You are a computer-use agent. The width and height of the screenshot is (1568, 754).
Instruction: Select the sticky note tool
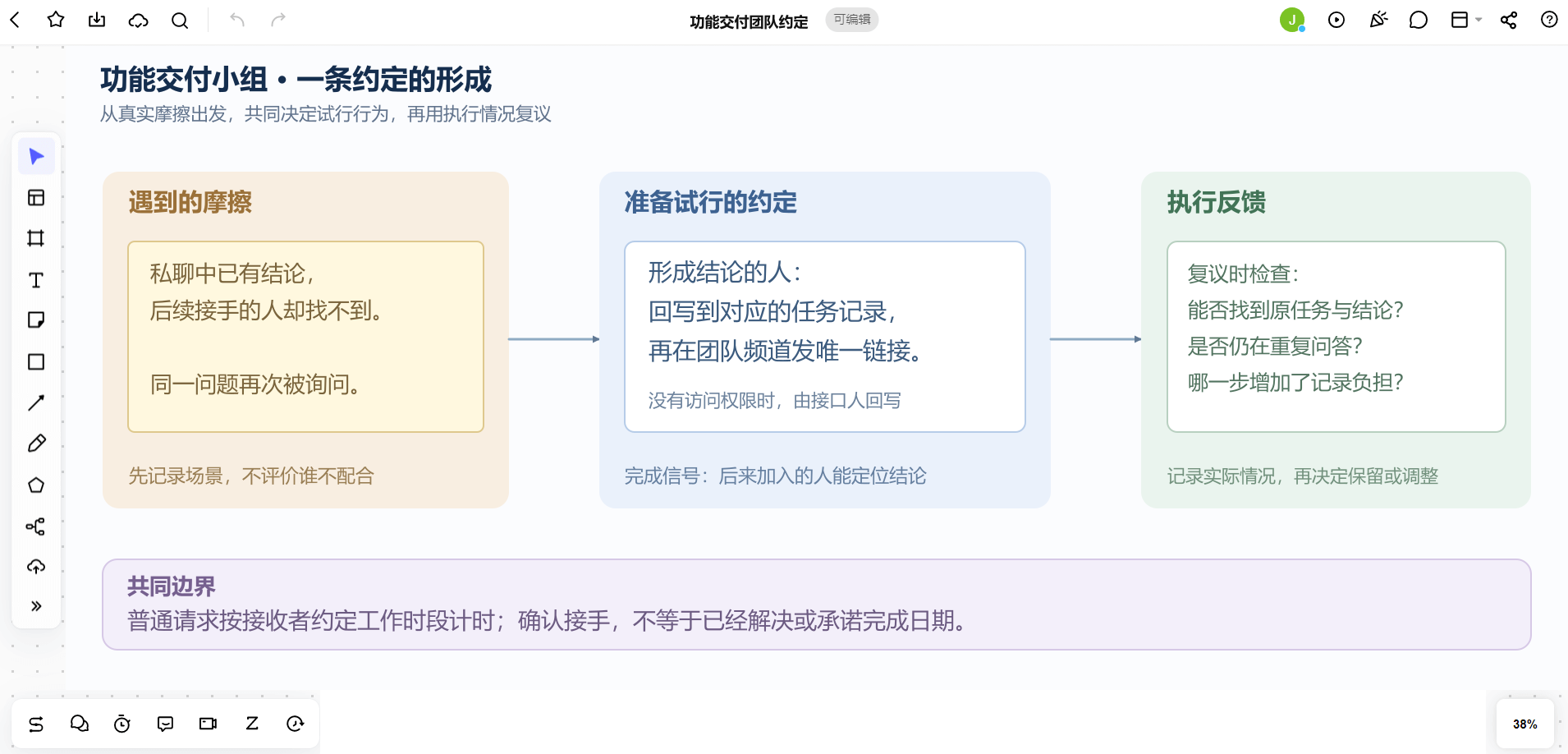tap(36, 320)
